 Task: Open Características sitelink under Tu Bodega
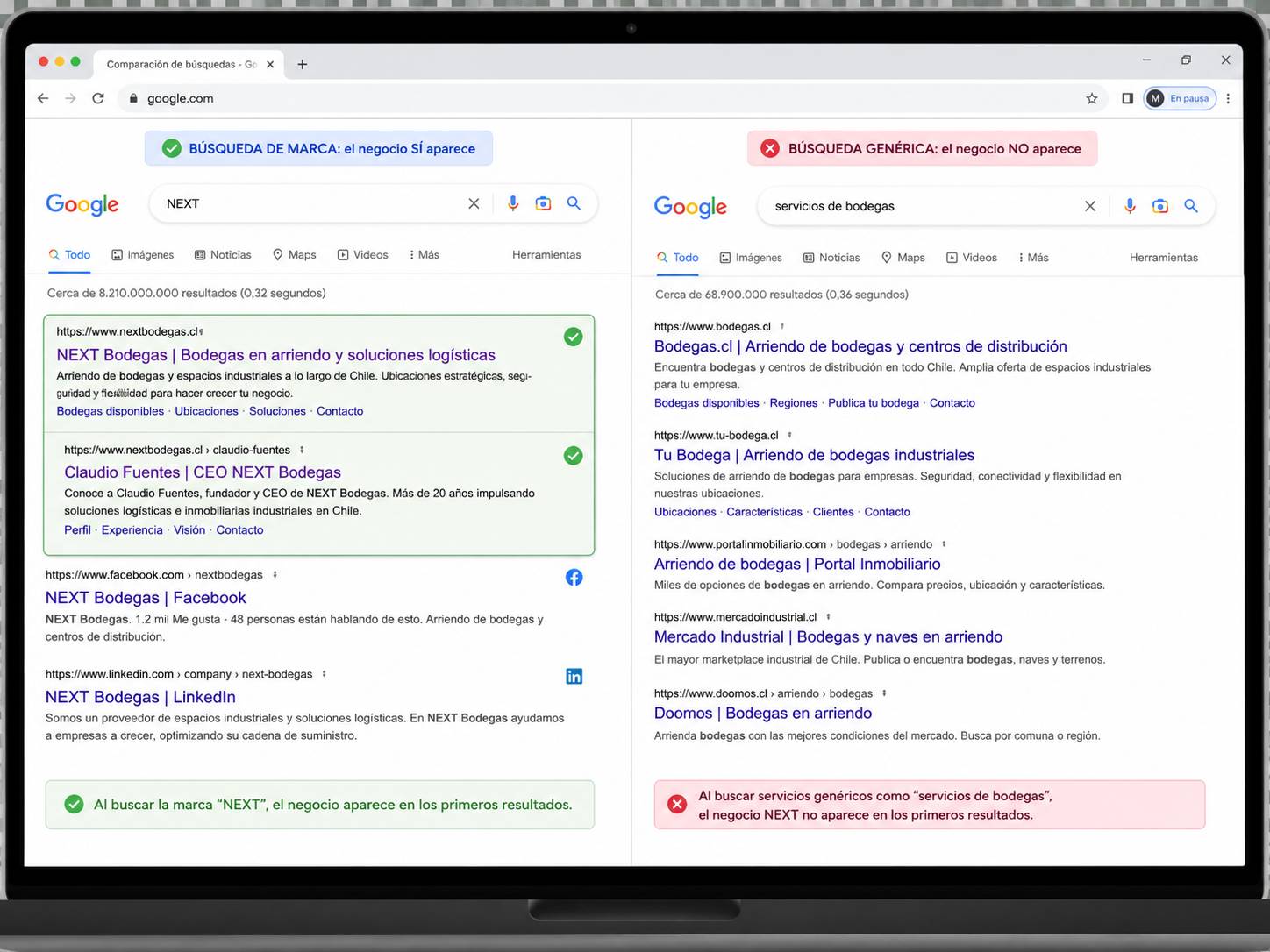click(764, 512)
